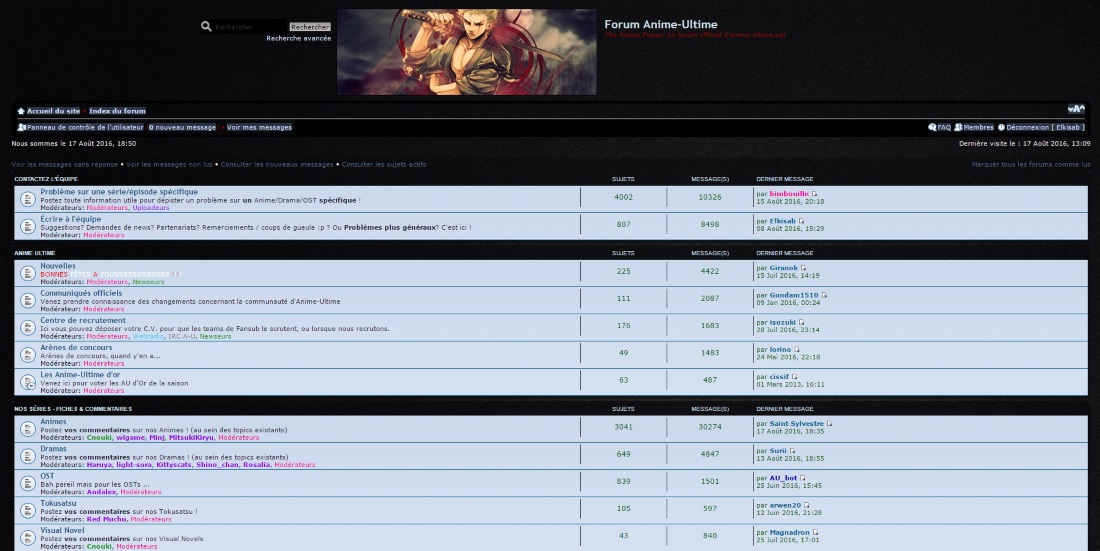
Task: Open Voir les messages non lus
Action: (x=169, y=164)
